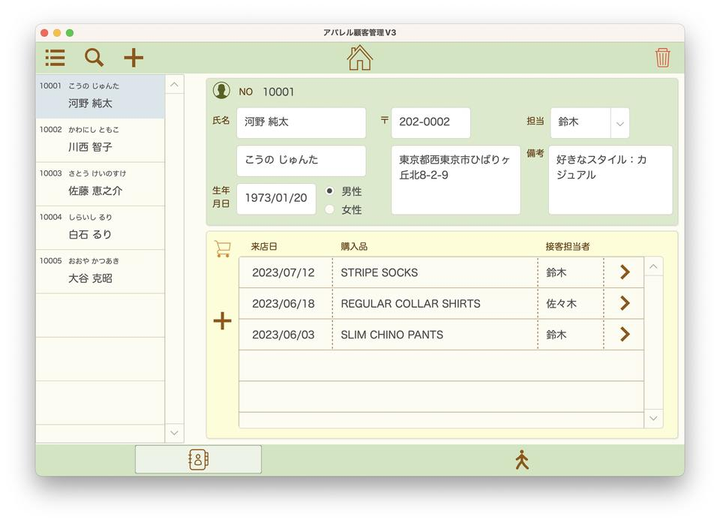Add new customer with top plus icon
This screenshot has height=523, width=720.
133,58
